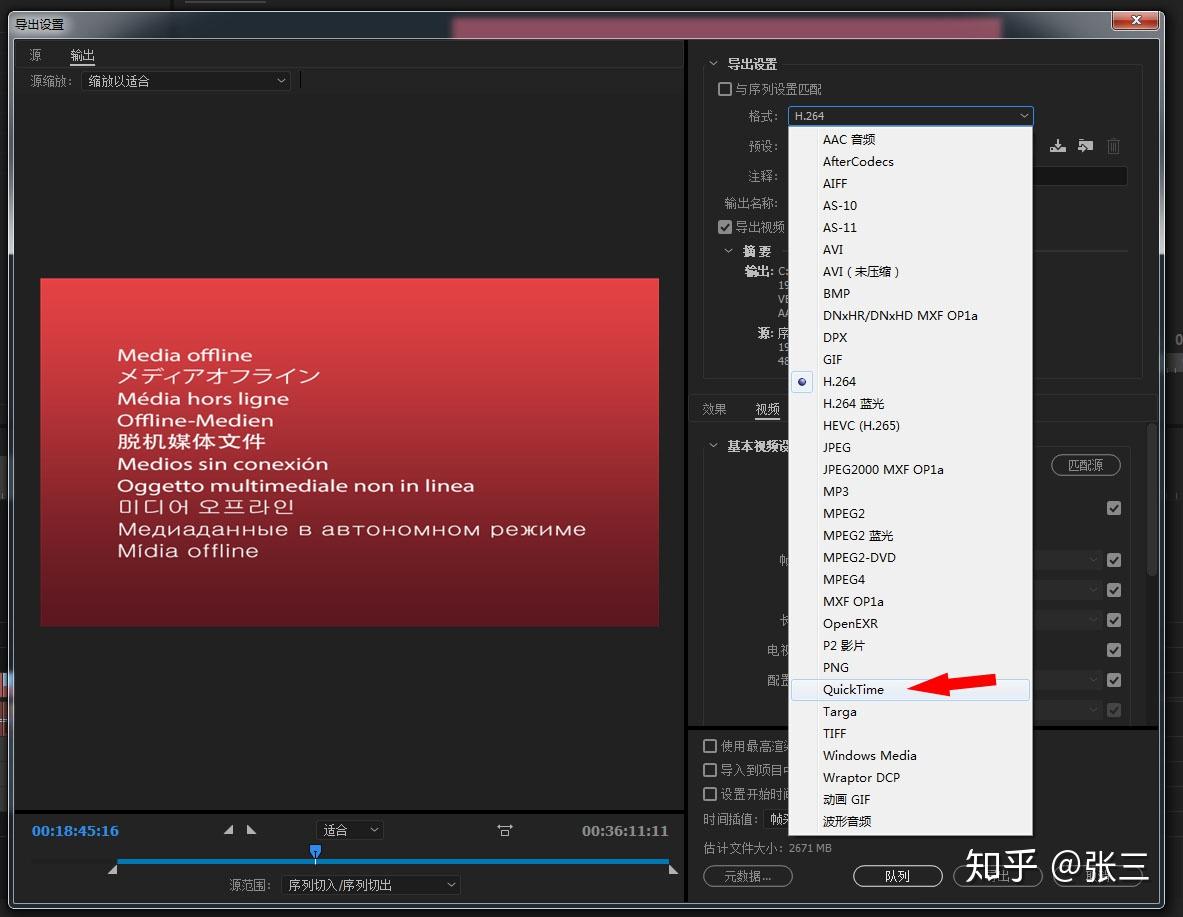Screen dimensions: 1183x917
Task: Choose P2 movie format from the list
Action: 911,645
